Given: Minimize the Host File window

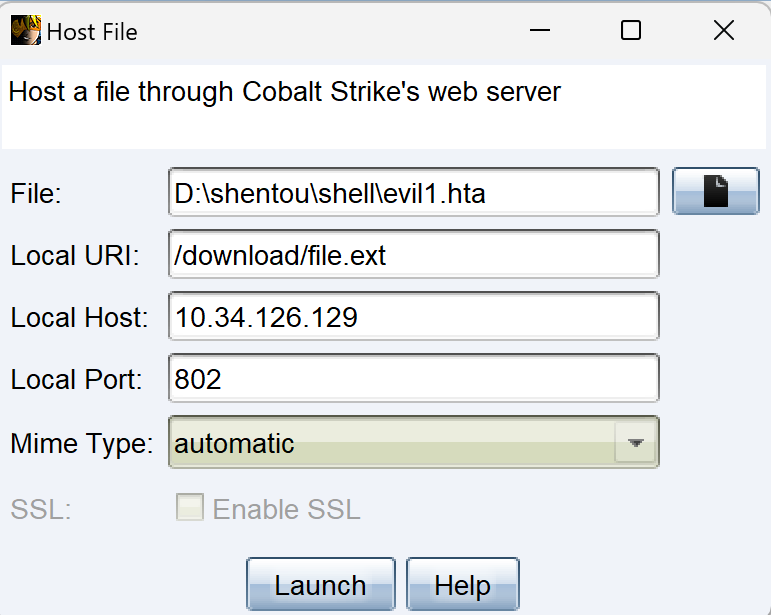Looking at the screenshot, I should tap(539, 30).
